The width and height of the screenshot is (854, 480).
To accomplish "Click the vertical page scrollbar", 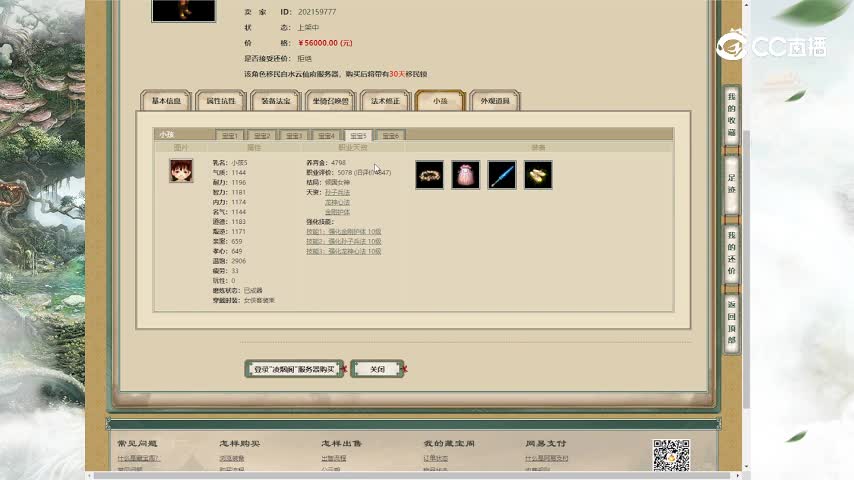I will pos(746,269).
